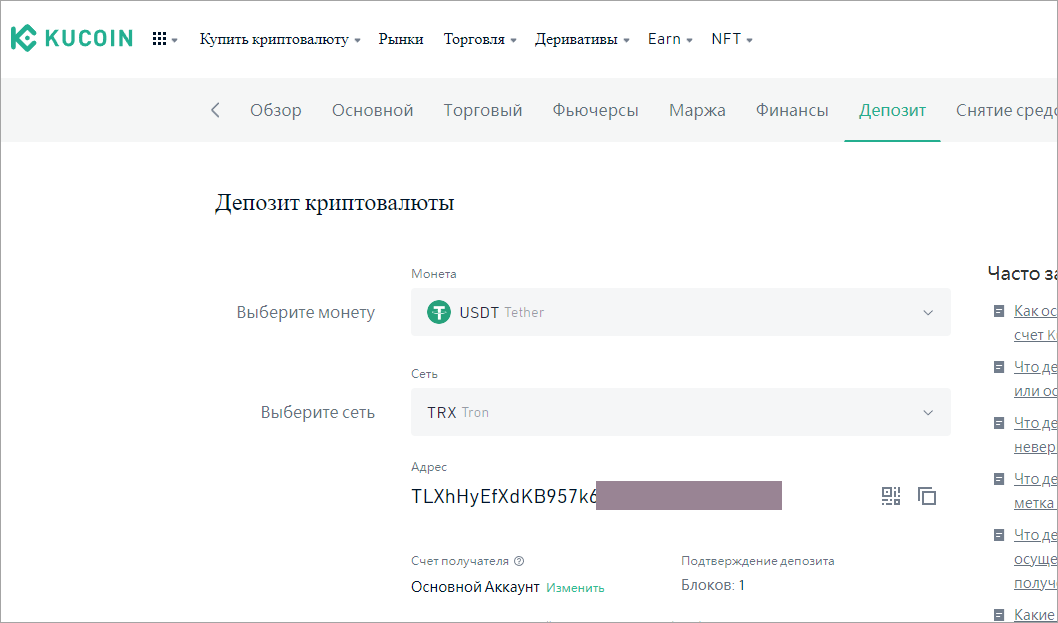
Task: Switch to the Обзор tab
Action: [276, 110]
